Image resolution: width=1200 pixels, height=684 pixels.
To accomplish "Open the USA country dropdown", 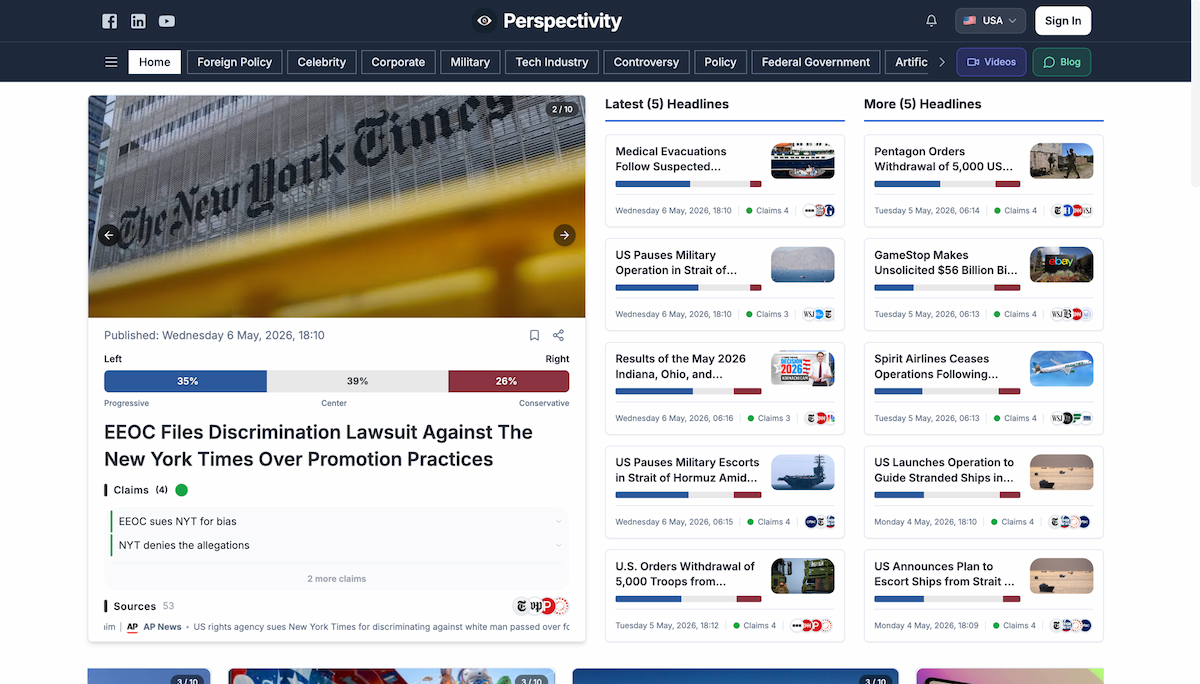I will pos(990,21).
